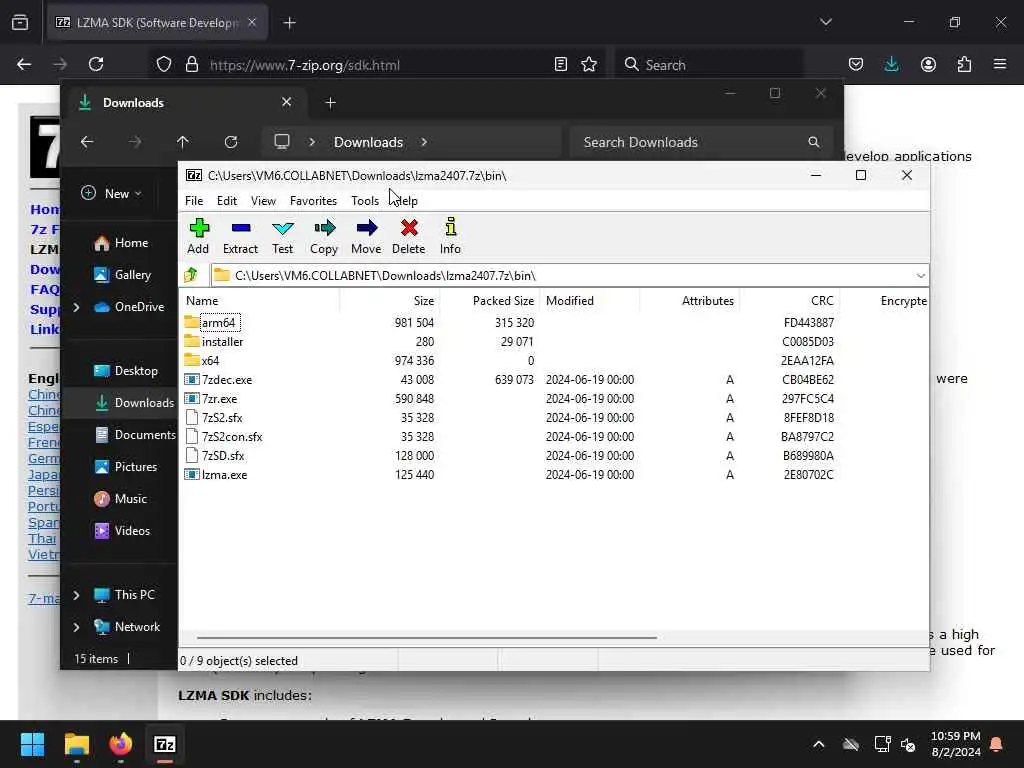Open Documents in Explorer sidebar
The width and height of the screenshot is (1024, 768).
click(135, 435)
